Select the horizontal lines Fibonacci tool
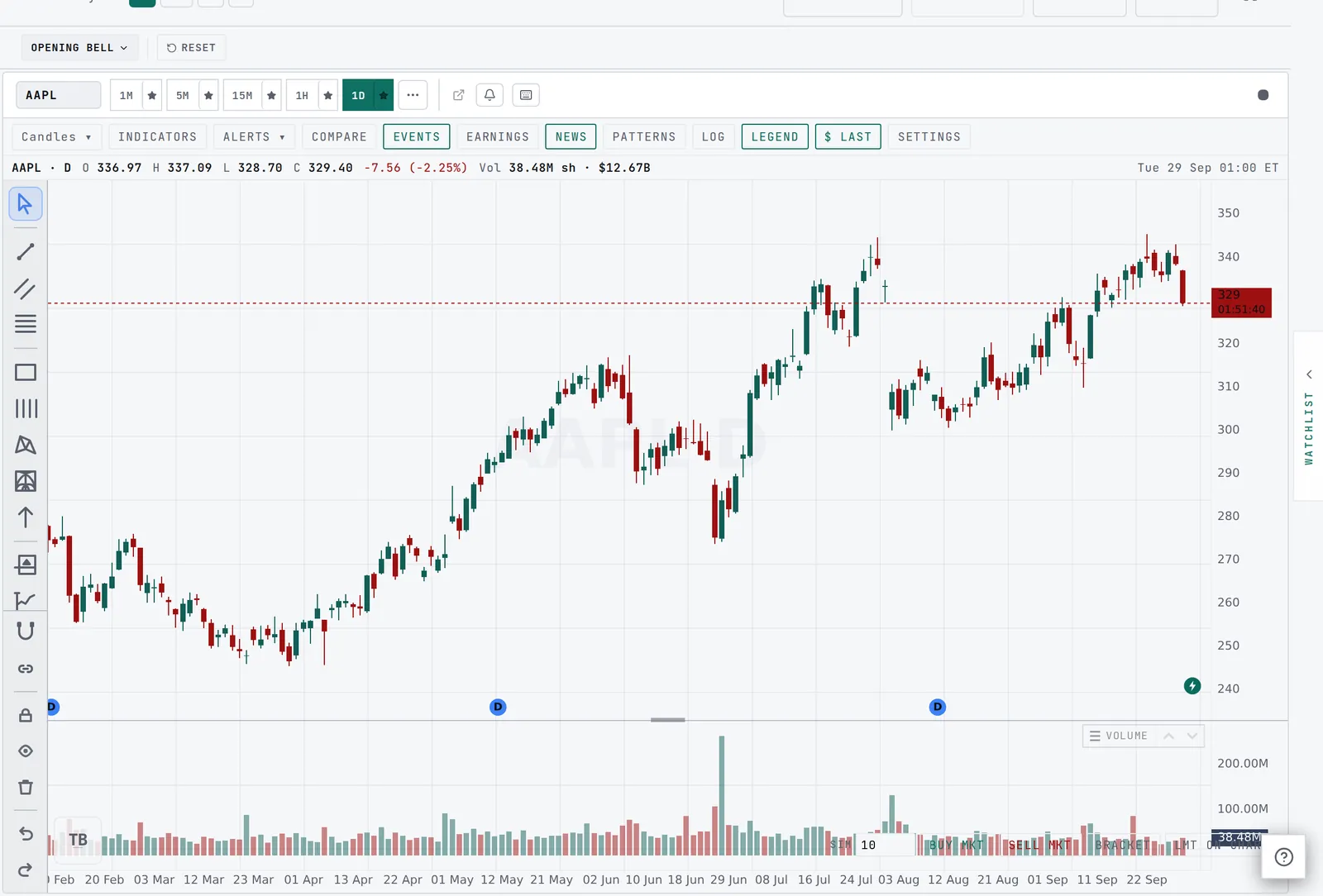The image size is (1323, 896). click(26, 324)
